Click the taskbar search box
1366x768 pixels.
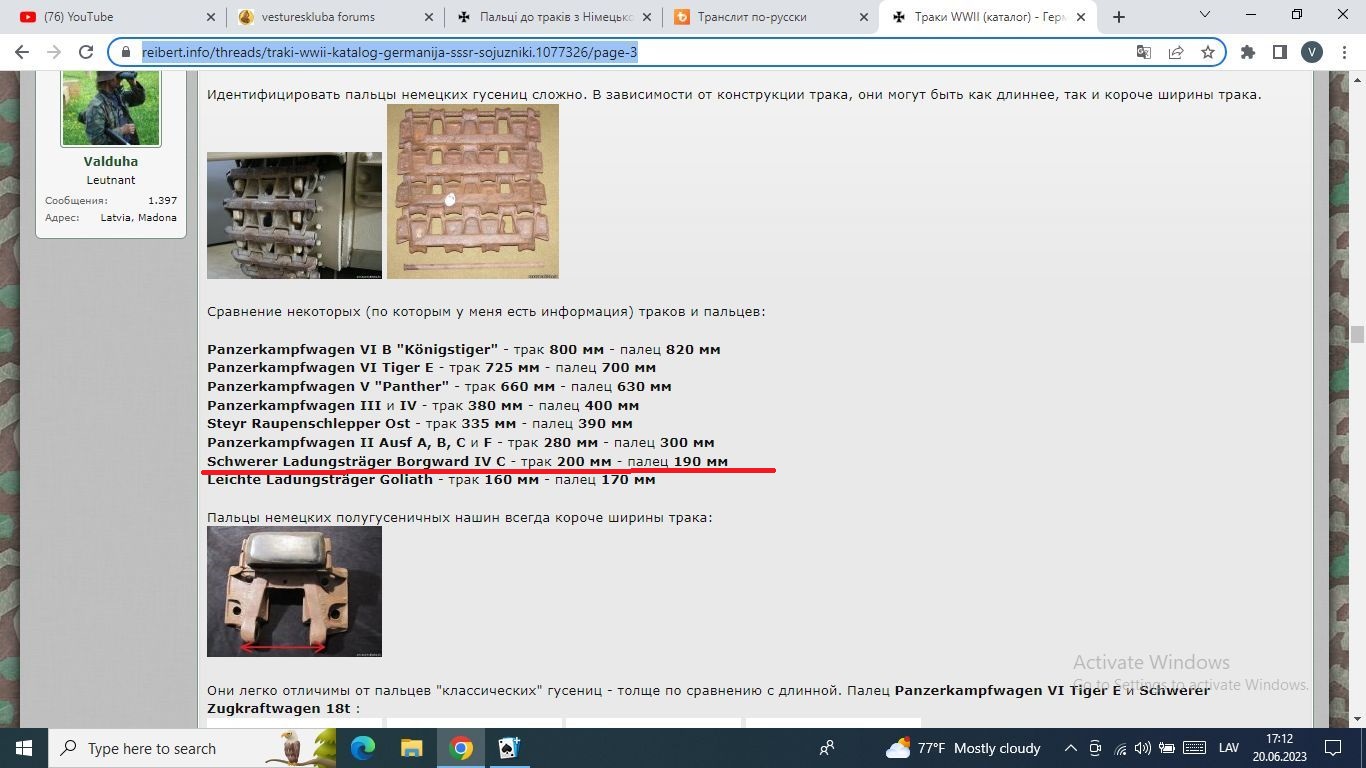(192, 748)
